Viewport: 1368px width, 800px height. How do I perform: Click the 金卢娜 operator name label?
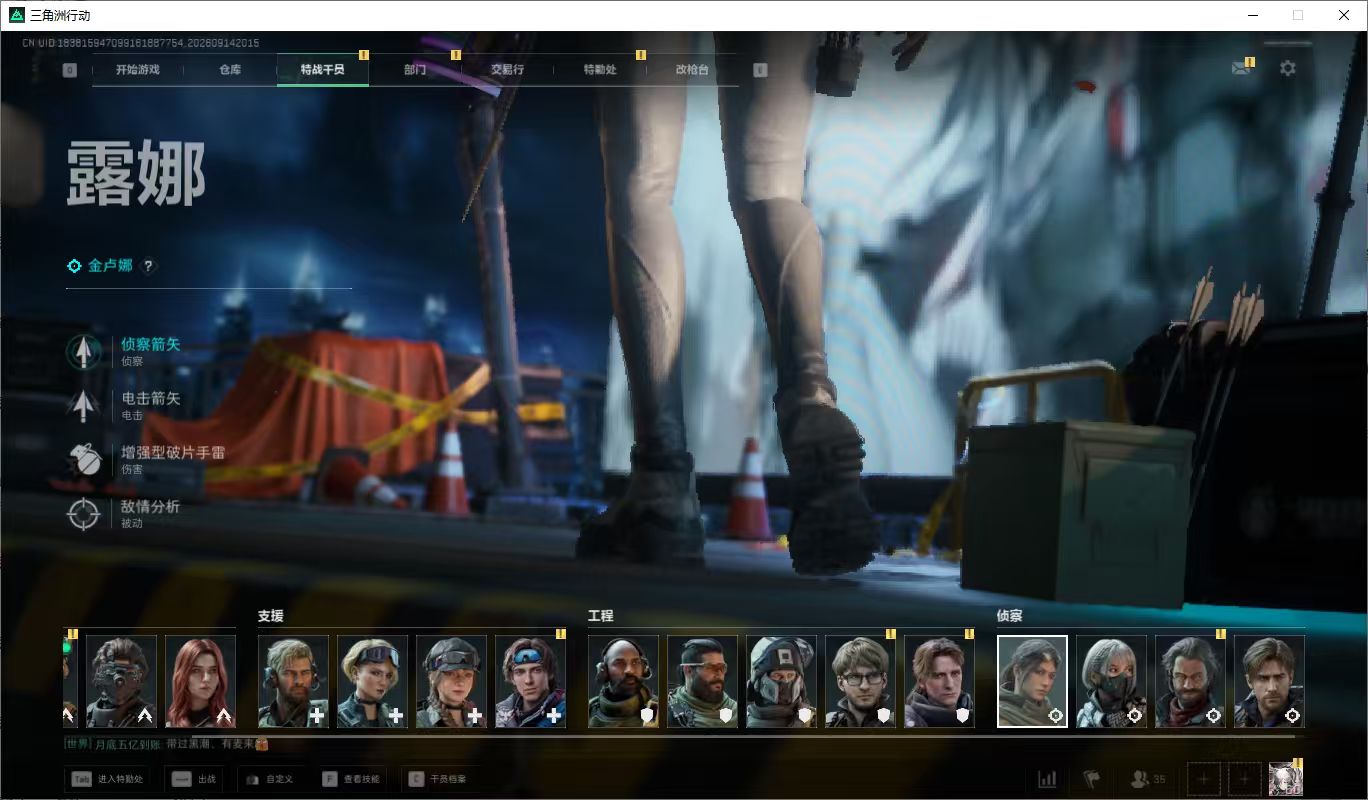click(110, 266)
